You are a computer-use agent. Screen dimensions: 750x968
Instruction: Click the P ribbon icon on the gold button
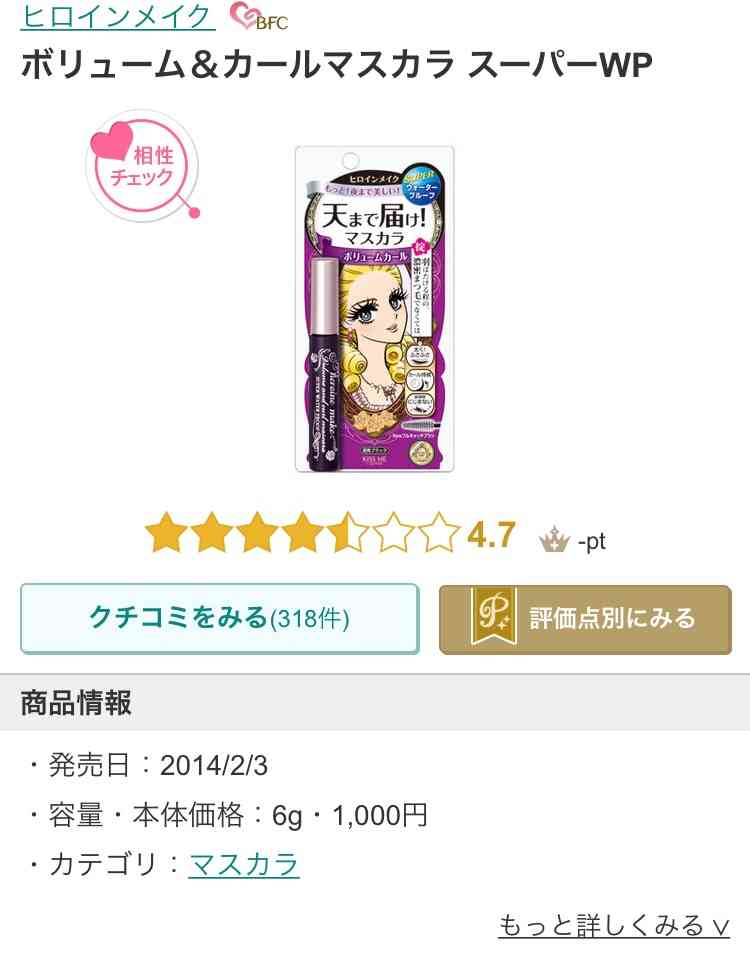point(494,617)
